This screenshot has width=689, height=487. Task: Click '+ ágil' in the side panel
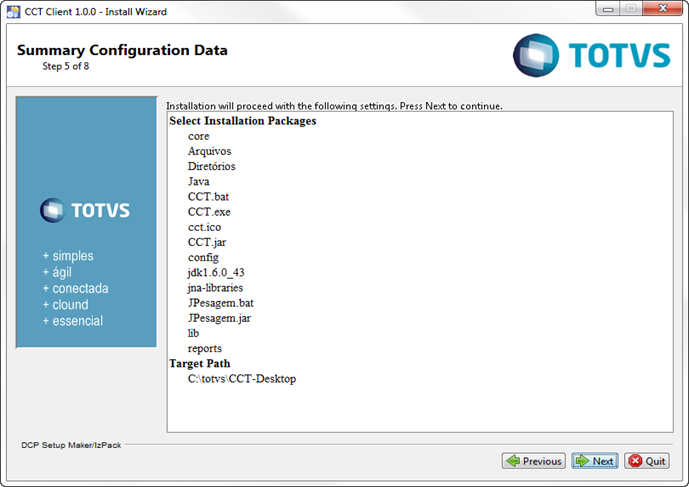[x=57, y=273]
